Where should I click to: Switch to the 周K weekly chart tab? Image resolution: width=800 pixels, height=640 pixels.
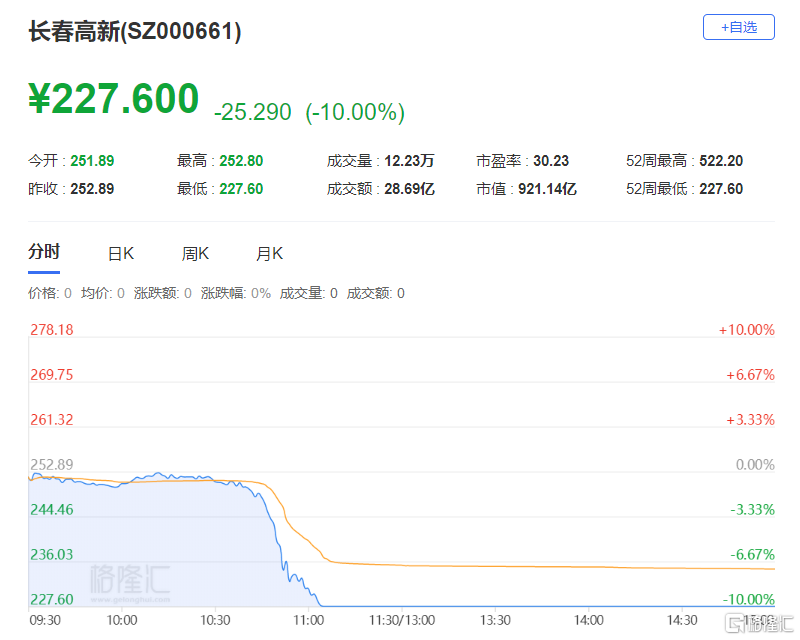click(x=195, y=254)
